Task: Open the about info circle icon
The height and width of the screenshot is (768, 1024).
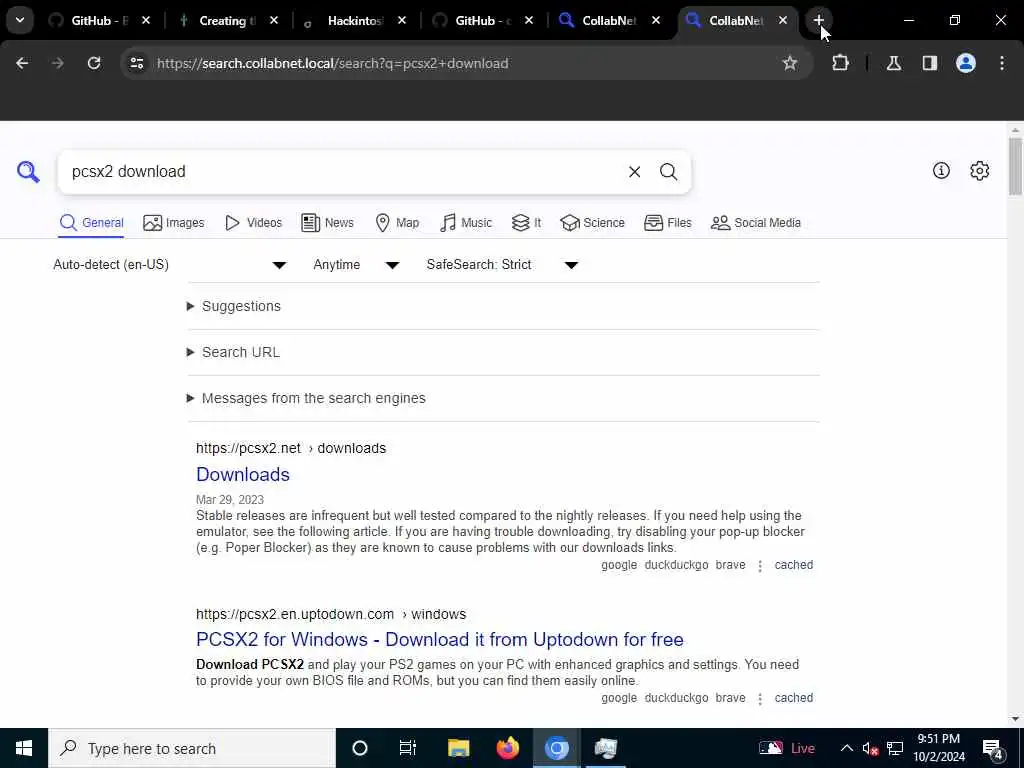Action: tap(941, 170)
